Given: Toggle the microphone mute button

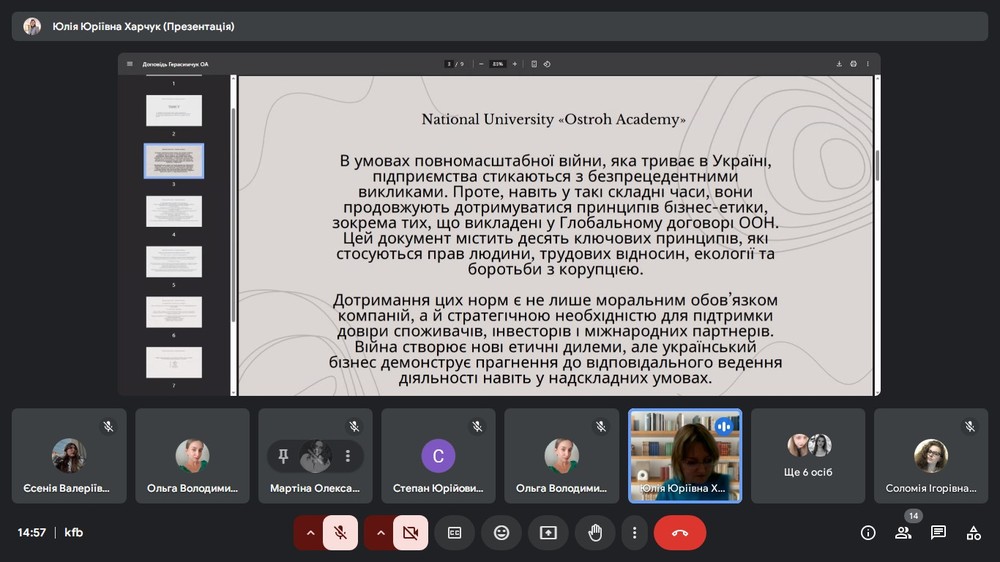Looking at the screenshot, I should (x=340, y=533).
